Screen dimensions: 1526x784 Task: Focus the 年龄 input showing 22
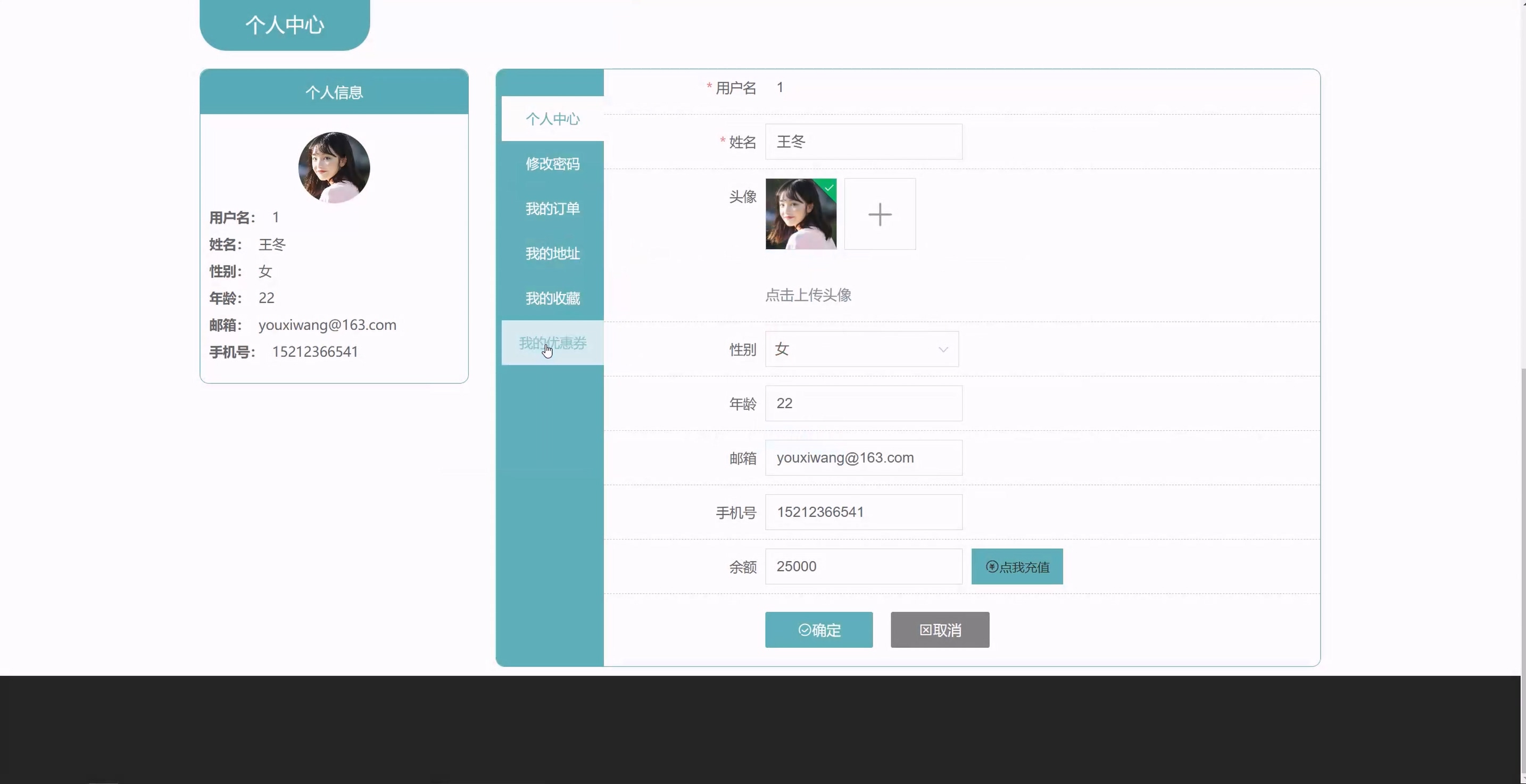pos(863,403)
